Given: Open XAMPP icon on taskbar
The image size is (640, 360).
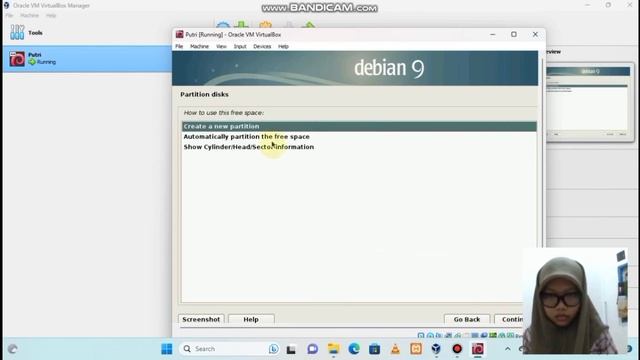Looking at the screenshot, I should tap(416, 349).
